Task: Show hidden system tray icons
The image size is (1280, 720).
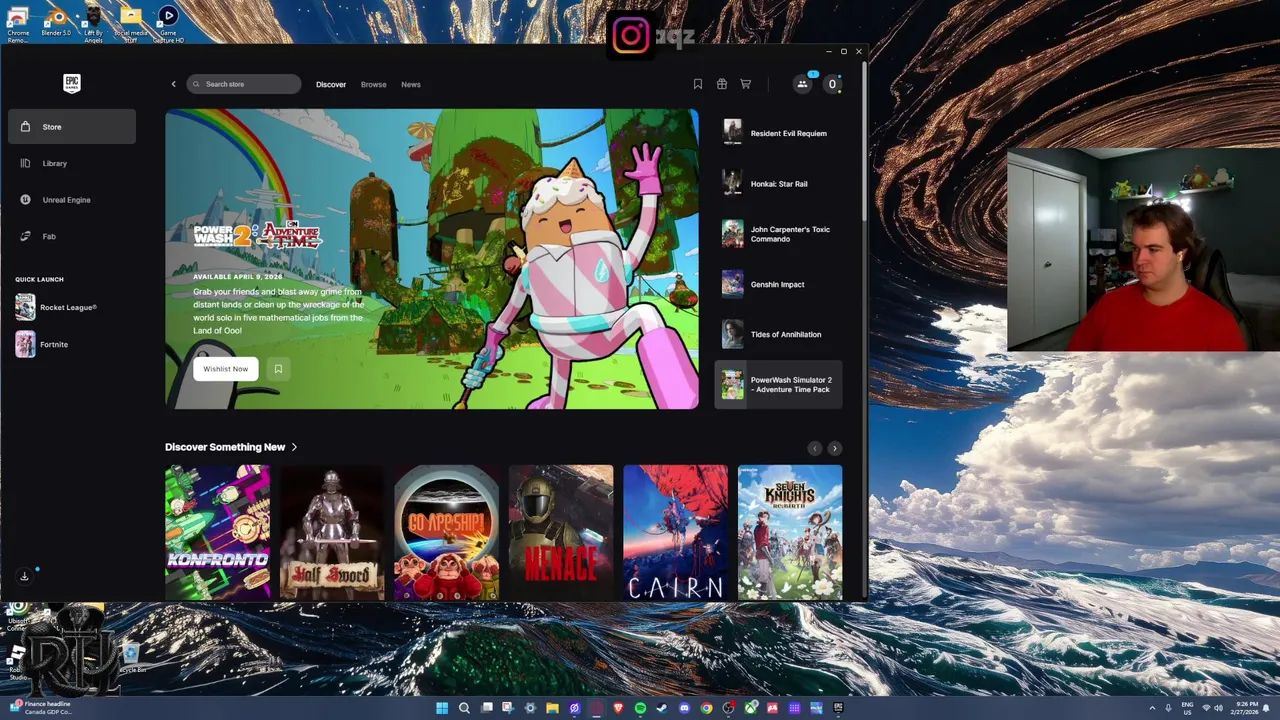Action: click(x=1152, y=708)
